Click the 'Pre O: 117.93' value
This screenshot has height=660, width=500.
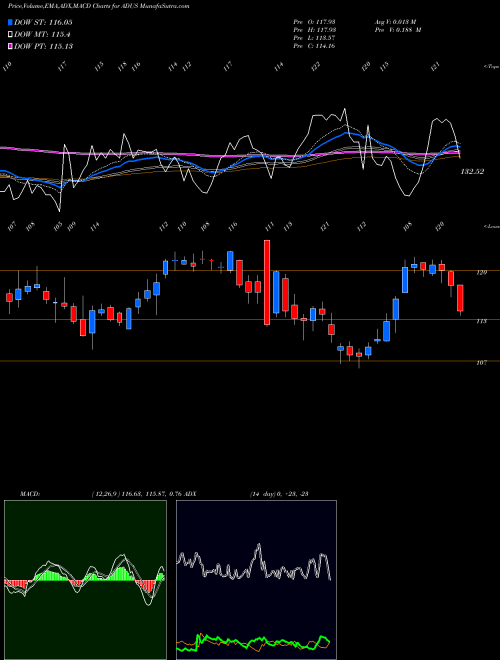click(314, 22)
